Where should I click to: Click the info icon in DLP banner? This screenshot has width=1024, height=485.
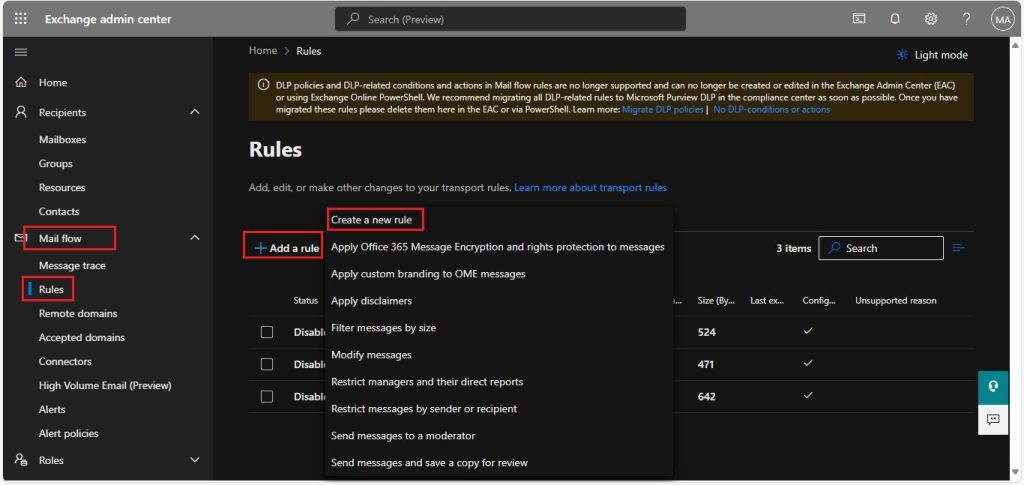[263, 86]
